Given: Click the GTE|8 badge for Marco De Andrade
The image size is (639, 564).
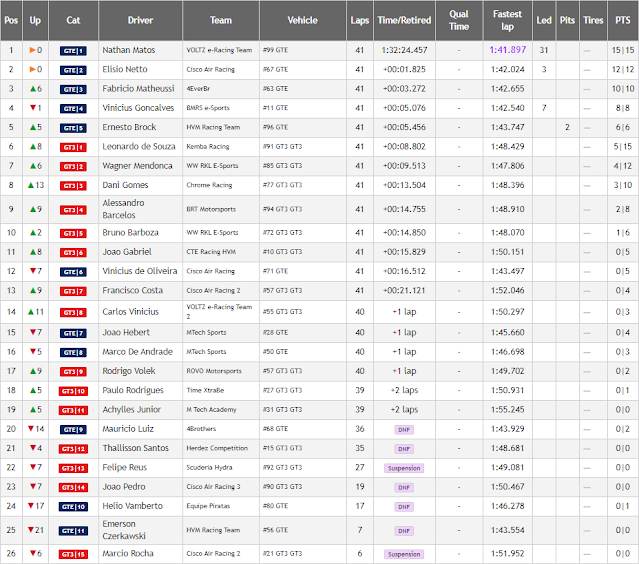Looking at the screenshot, I should [73, 352].
